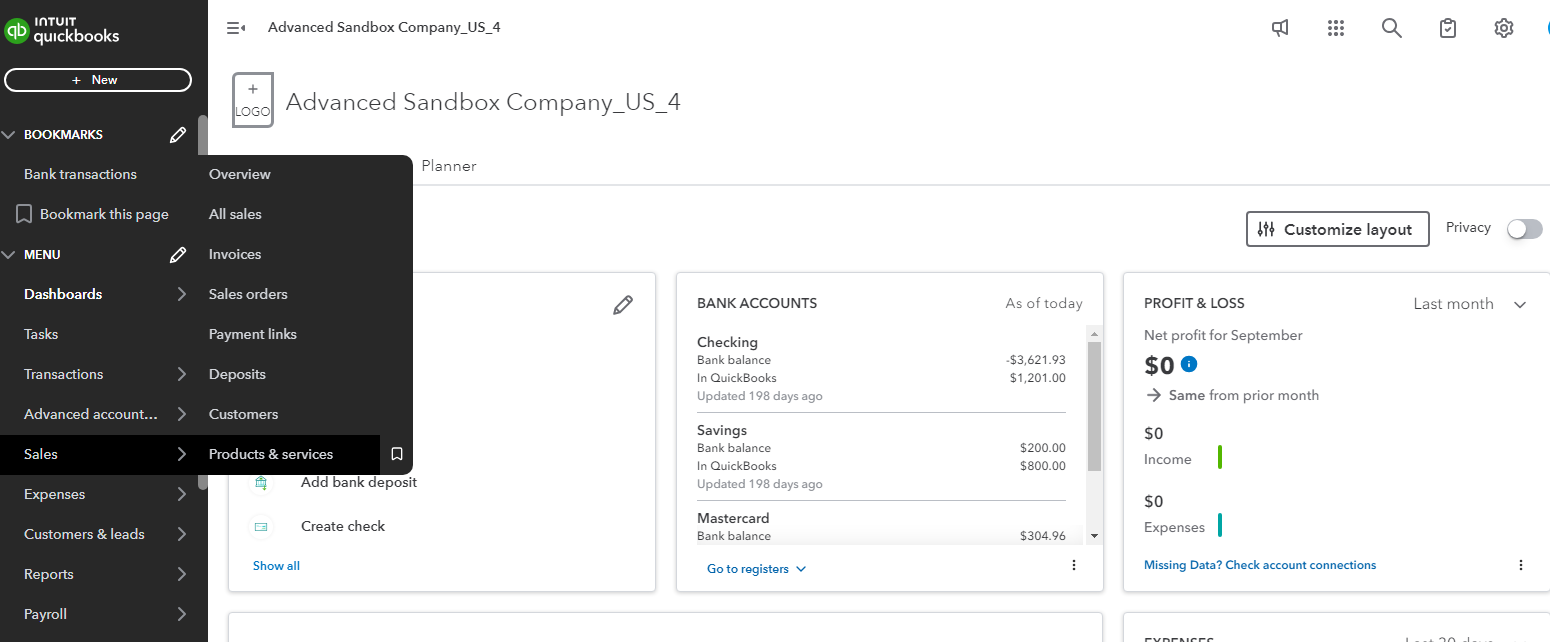Click the + New button

pos(98,80)
